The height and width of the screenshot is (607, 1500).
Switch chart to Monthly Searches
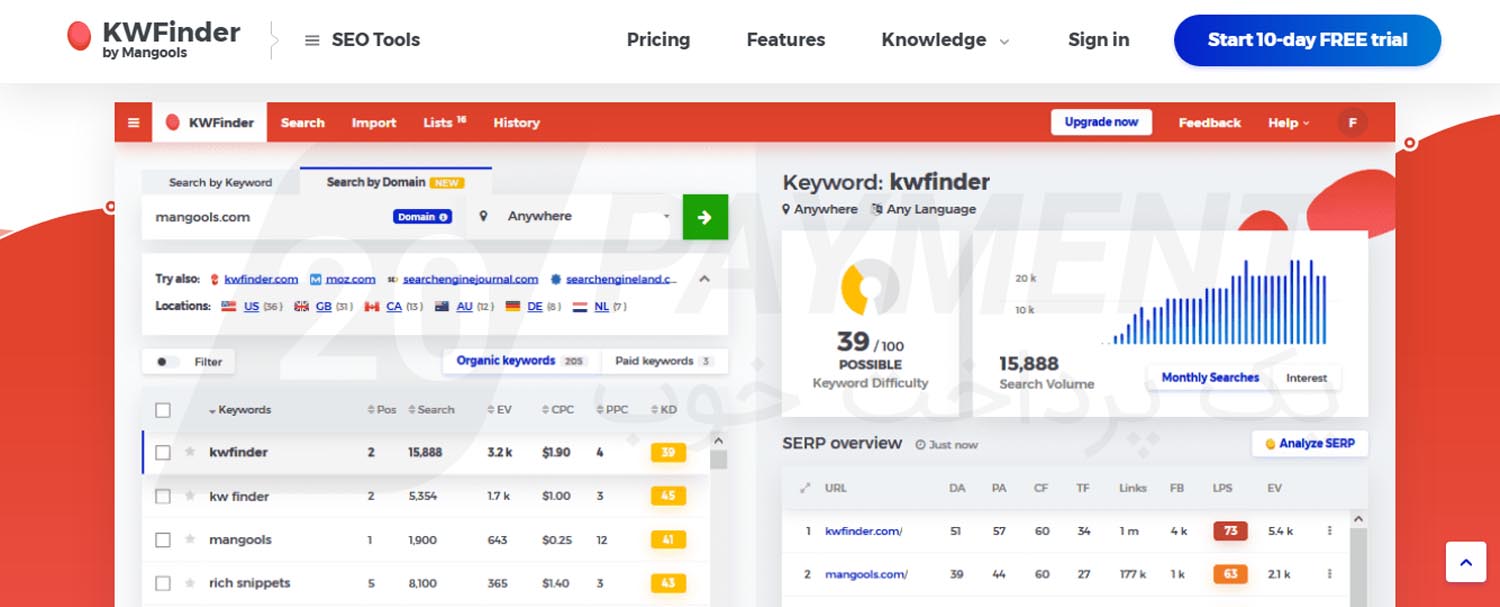click(1210, 378)
